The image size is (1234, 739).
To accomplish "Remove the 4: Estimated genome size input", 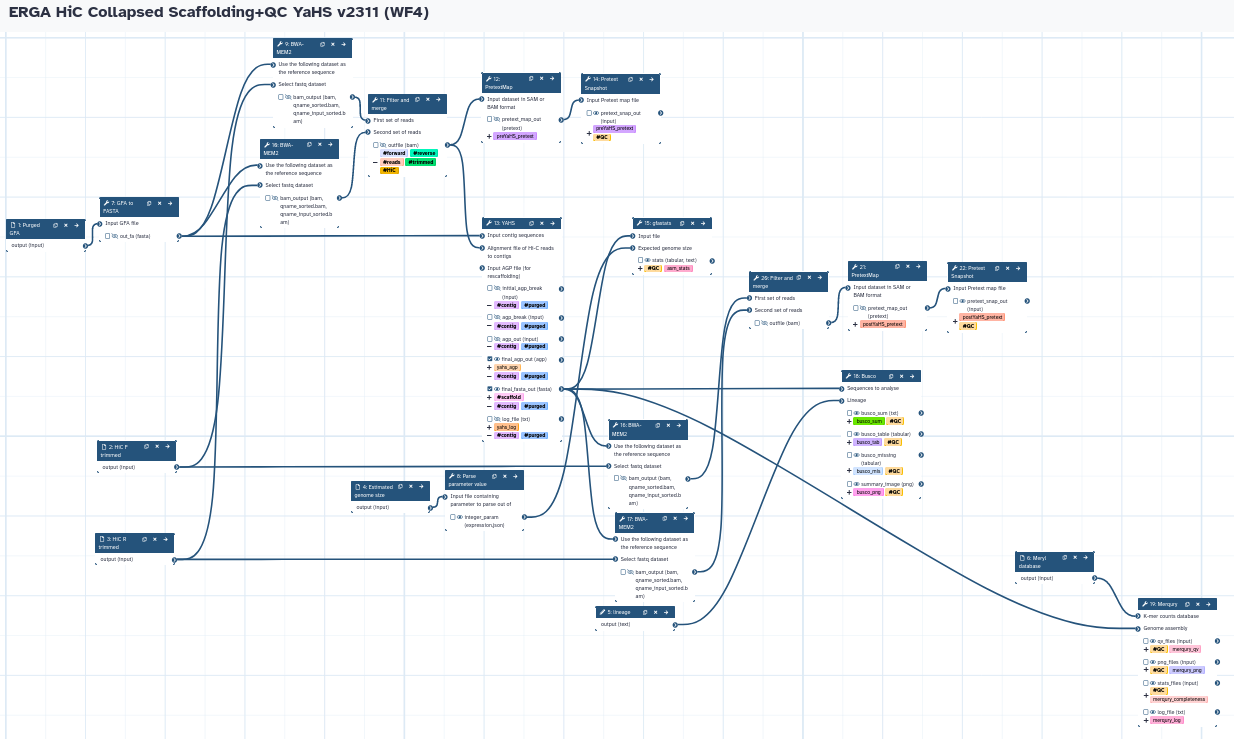I will coord(409,486).
